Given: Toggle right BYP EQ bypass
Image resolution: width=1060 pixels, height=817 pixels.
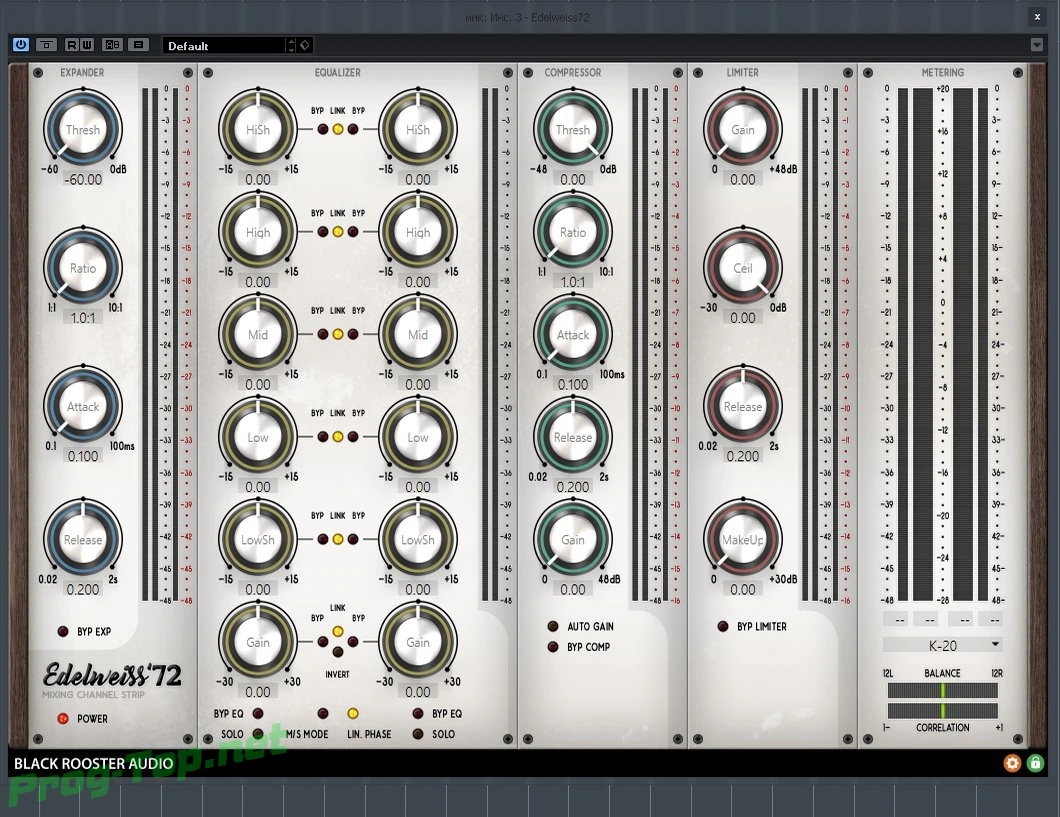Looking at the screenshot, I should point(418,713).
